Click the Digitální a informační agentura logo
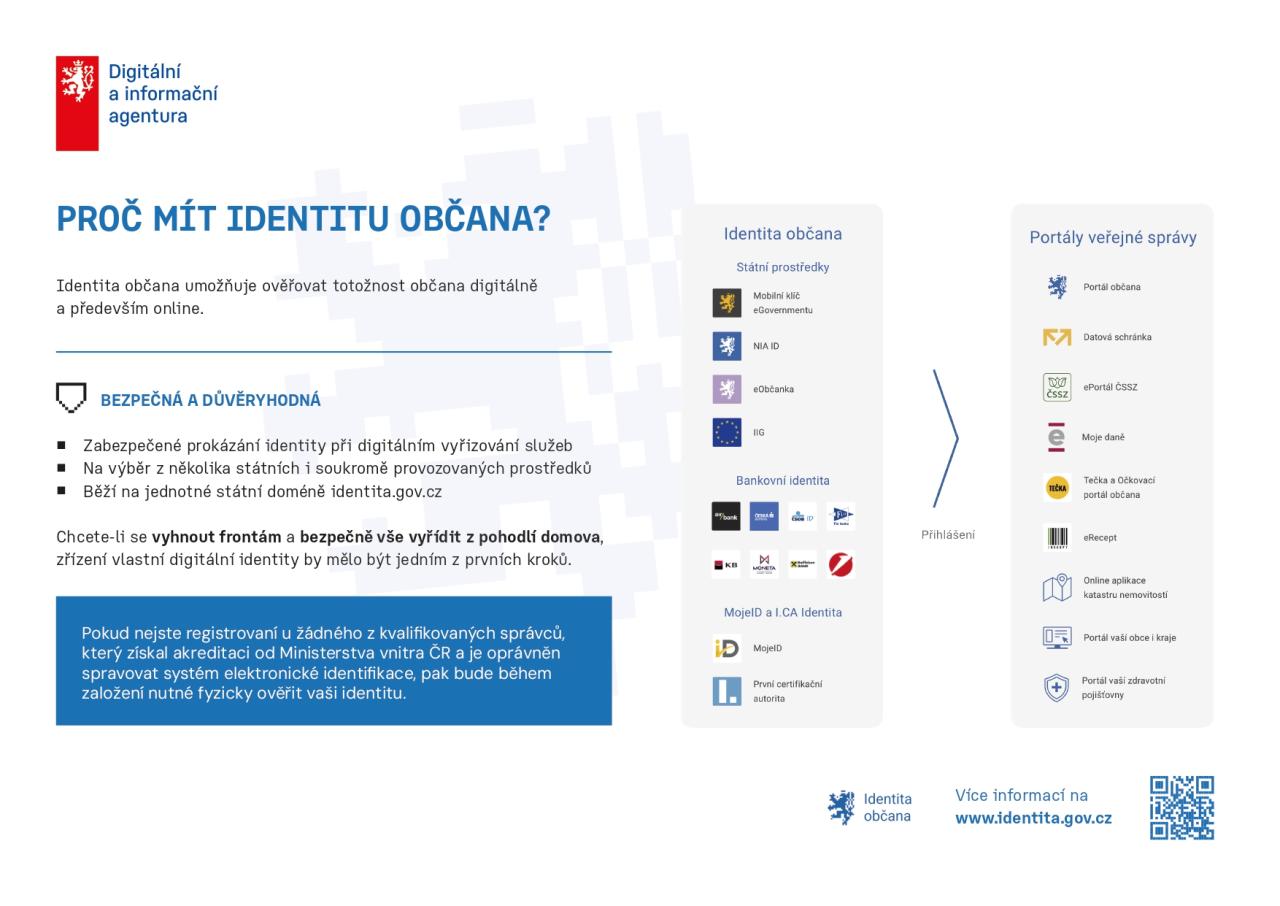1280x906 pixels. tap(137, 103)
